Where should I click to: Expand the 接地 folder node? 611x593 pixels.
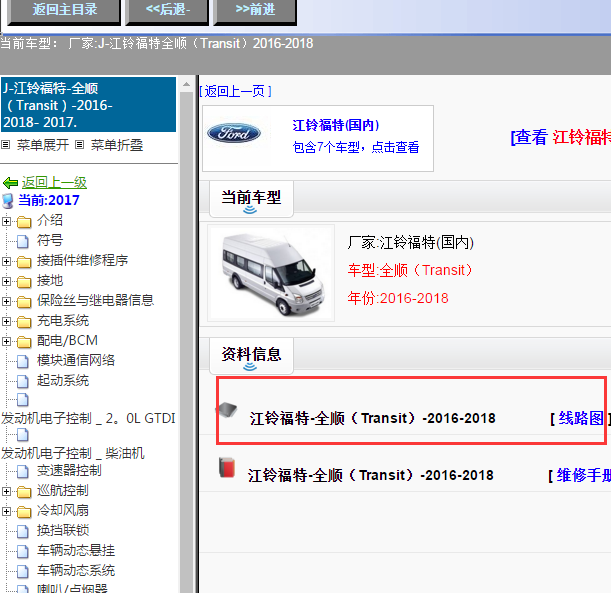(6, 281)
